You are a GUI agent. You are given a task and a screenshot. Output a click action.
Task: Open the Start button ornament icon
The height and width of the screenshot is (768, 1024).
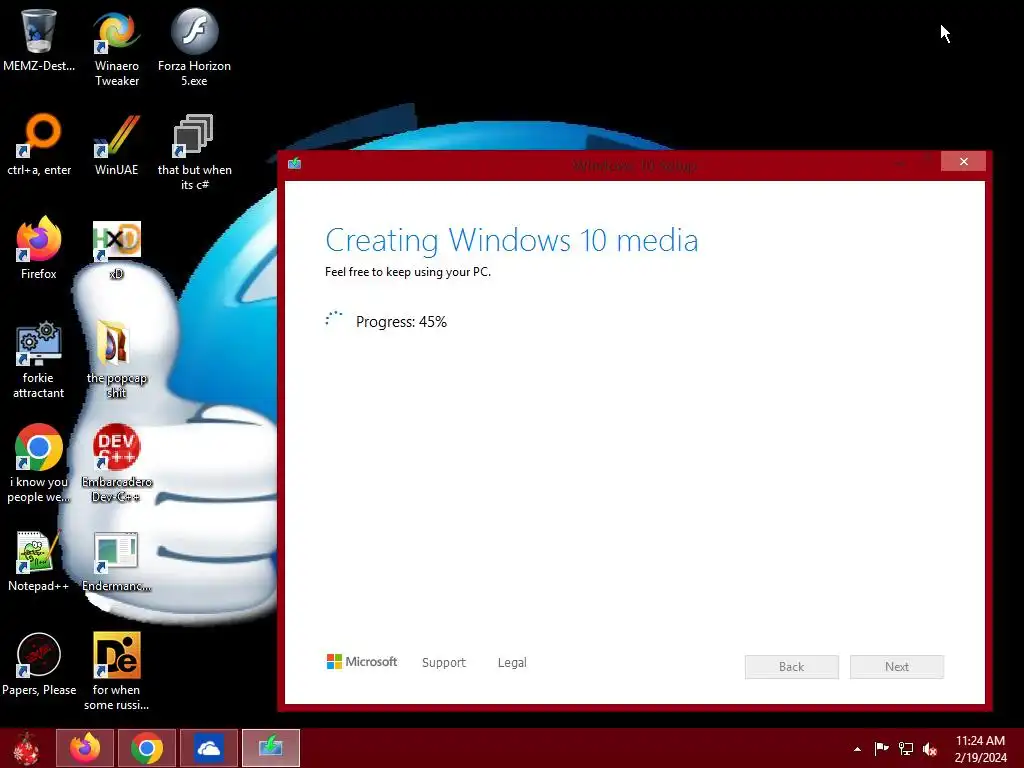[26, 748]
